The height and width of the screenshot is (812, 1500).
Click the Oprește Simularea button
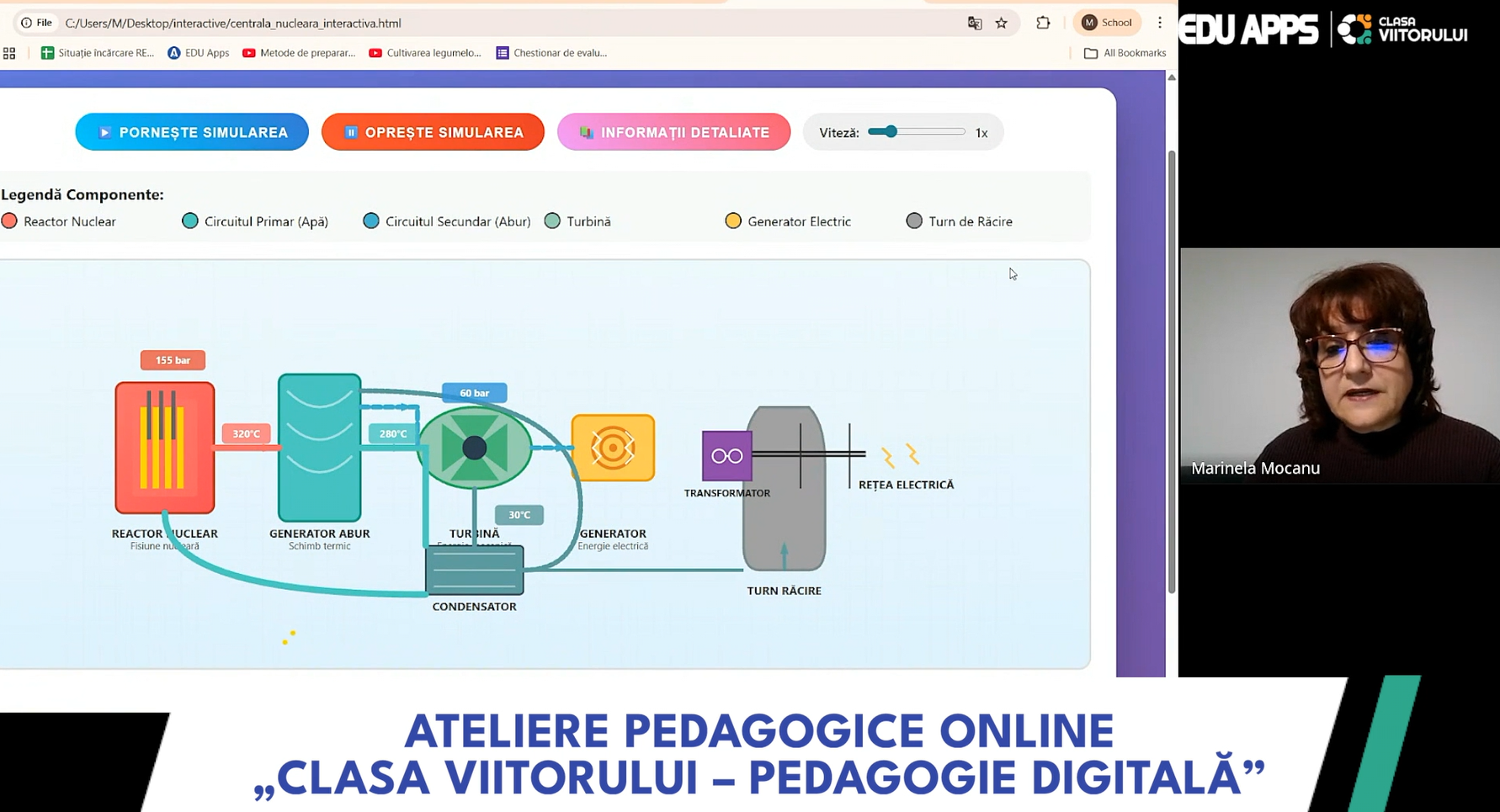click(433, 132)
